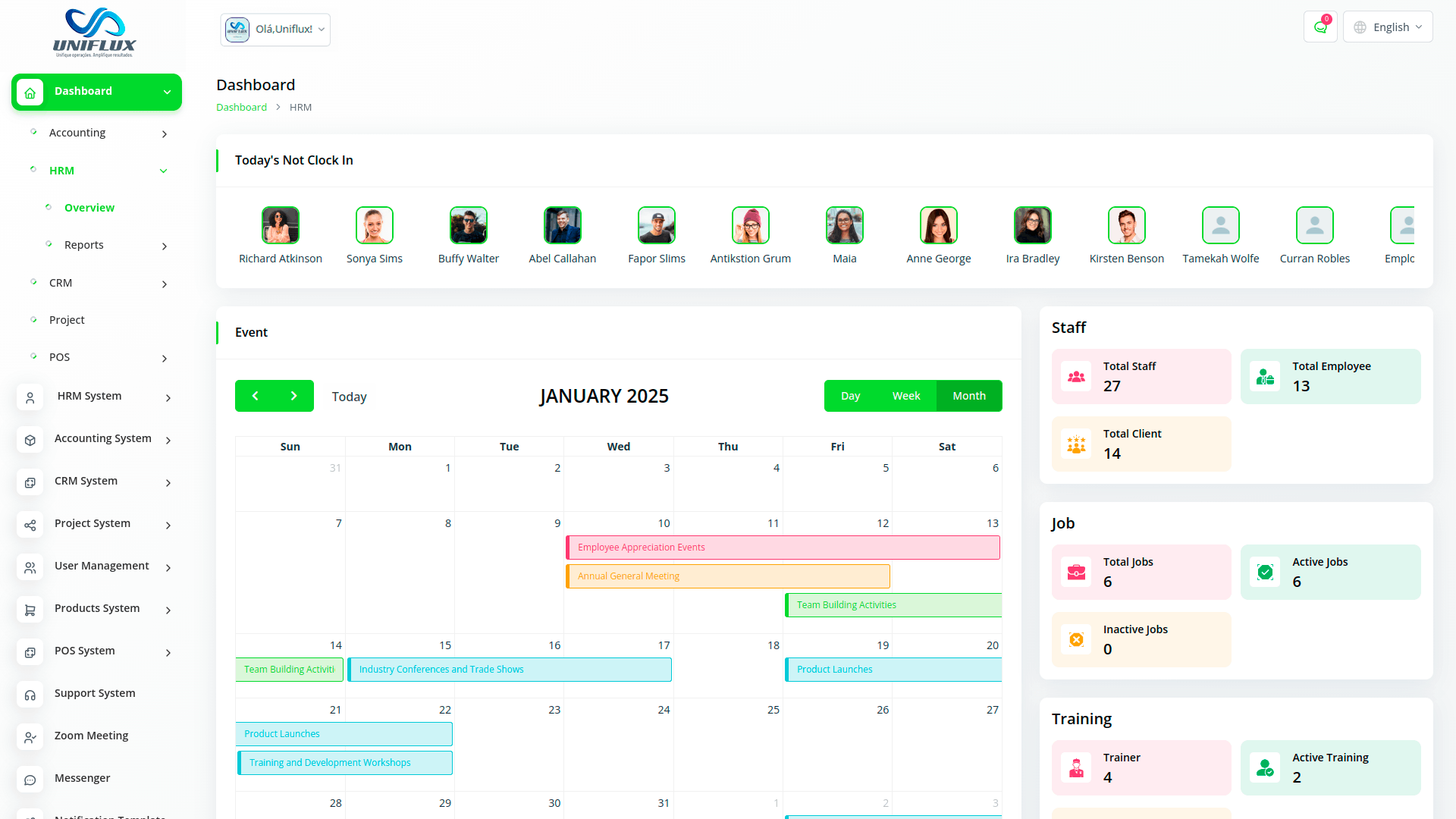Click calendar date 23

click(x=554, y=710)
